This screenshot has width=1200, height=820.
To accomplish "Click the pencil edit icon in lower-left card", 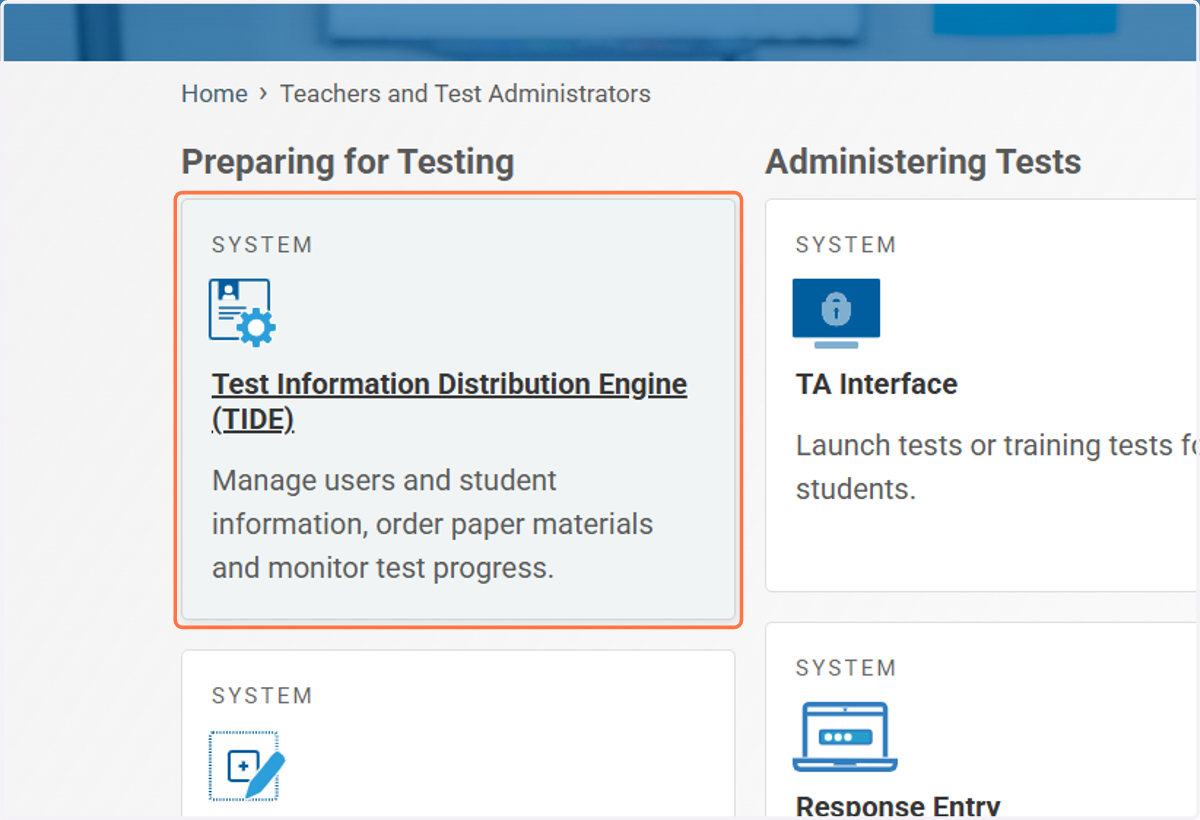I will 247,766.
